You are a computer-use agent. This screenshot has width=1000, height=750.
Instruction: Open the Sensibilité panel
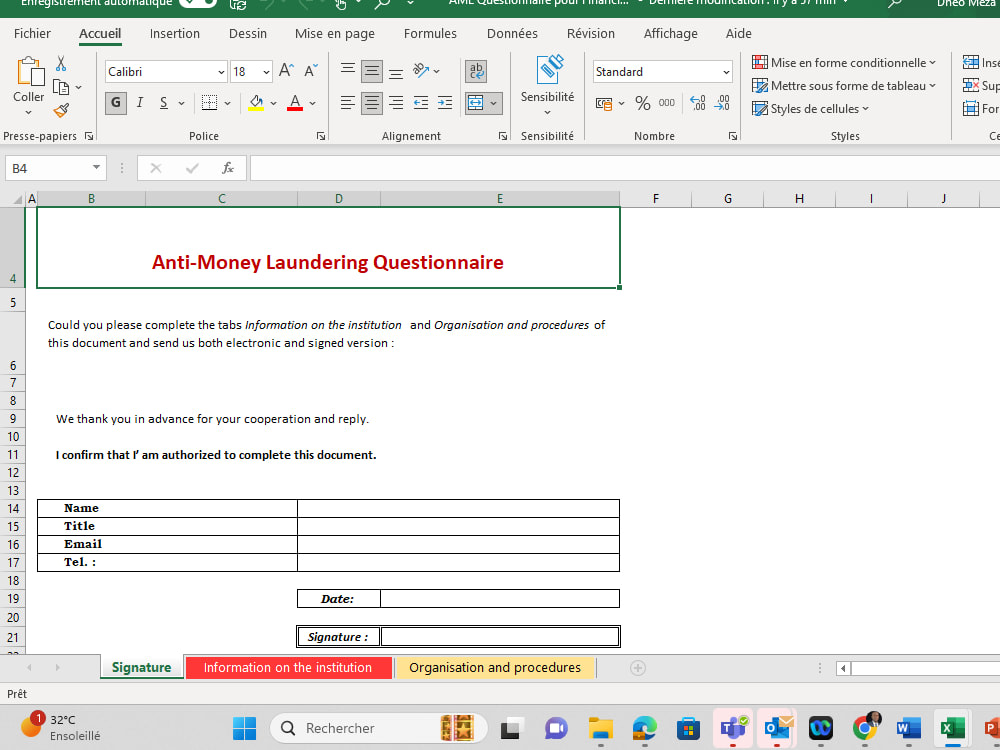(x=547, y=85)
